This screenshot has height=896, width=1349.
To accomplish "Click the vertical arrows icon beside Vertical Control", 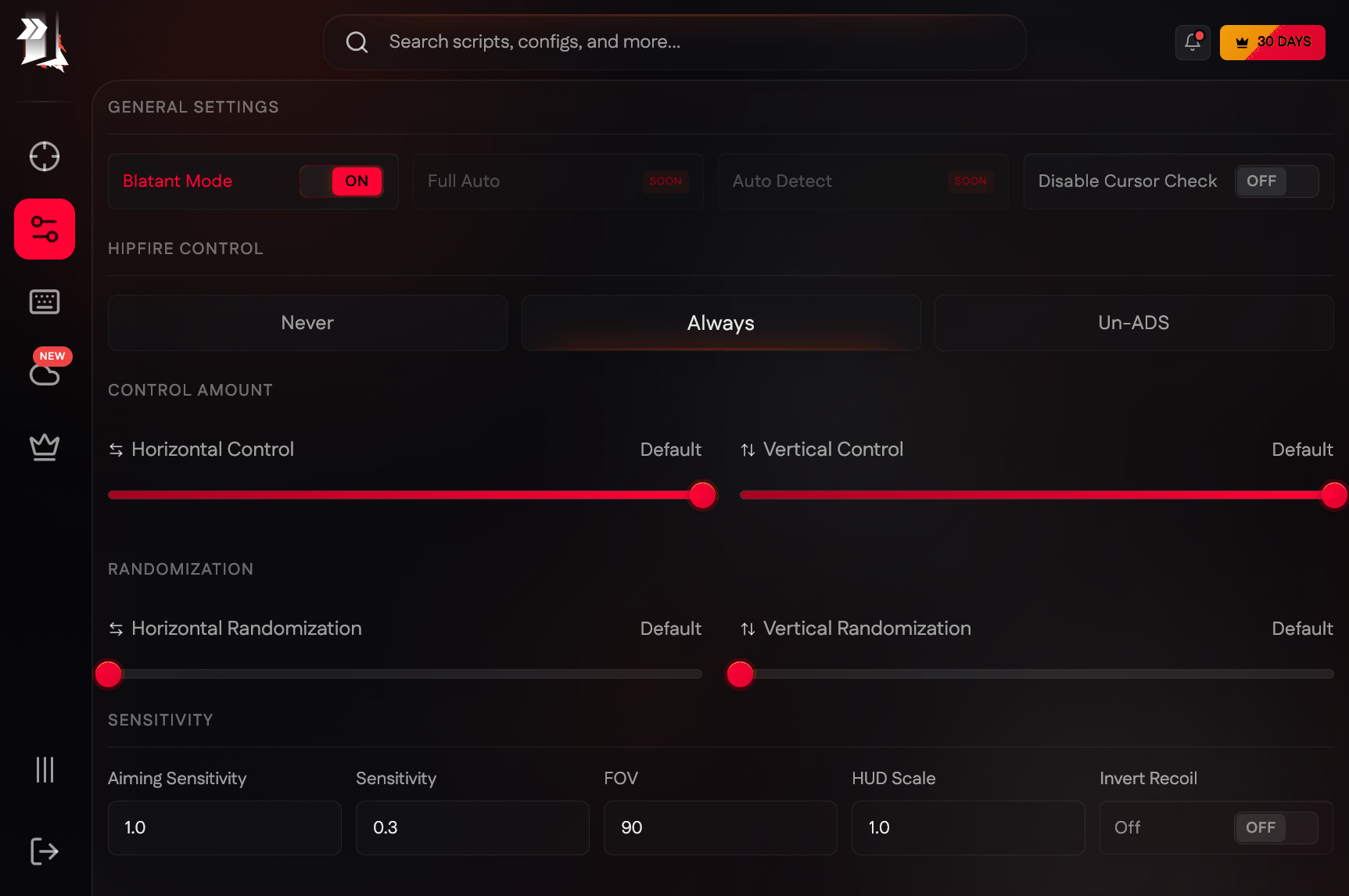I will click(x=748, y=450).
